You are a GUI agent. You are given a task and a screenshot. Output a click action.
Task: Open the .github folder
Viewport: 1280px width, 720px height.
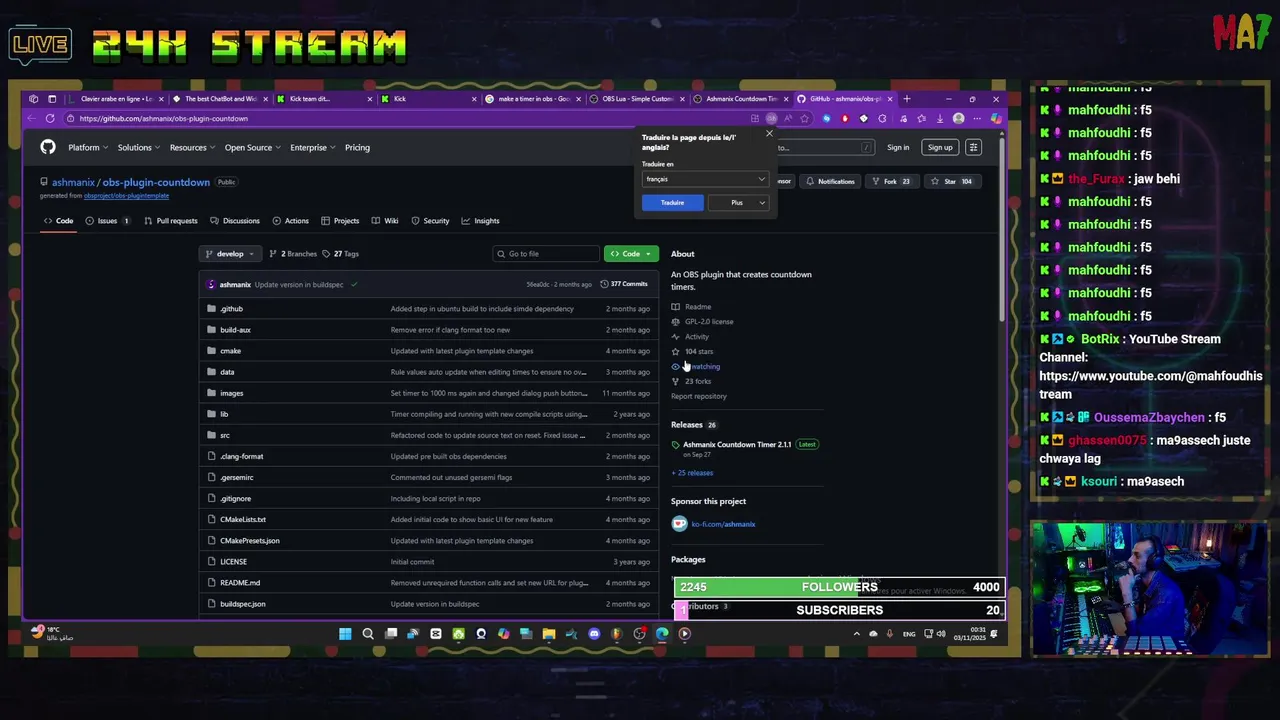tap(232, 309)
